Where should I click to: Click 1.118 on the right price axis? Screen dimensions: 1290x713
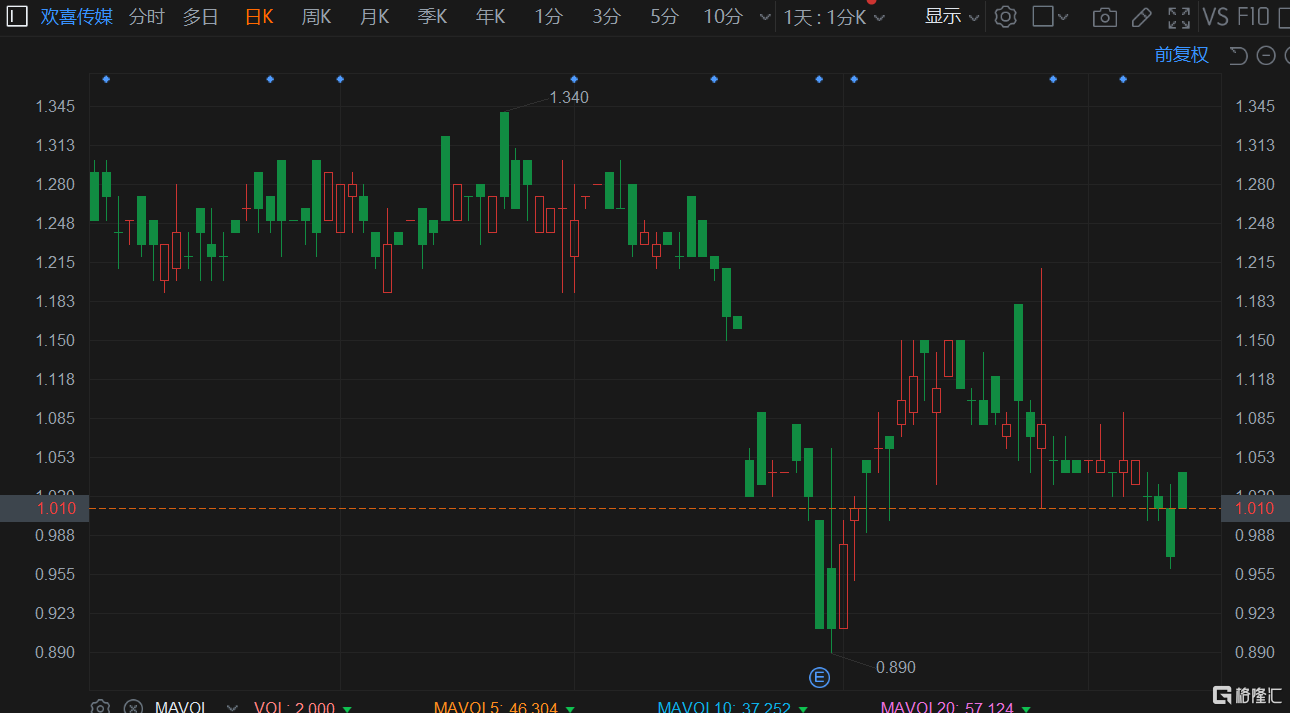(x=1255, y=379)
